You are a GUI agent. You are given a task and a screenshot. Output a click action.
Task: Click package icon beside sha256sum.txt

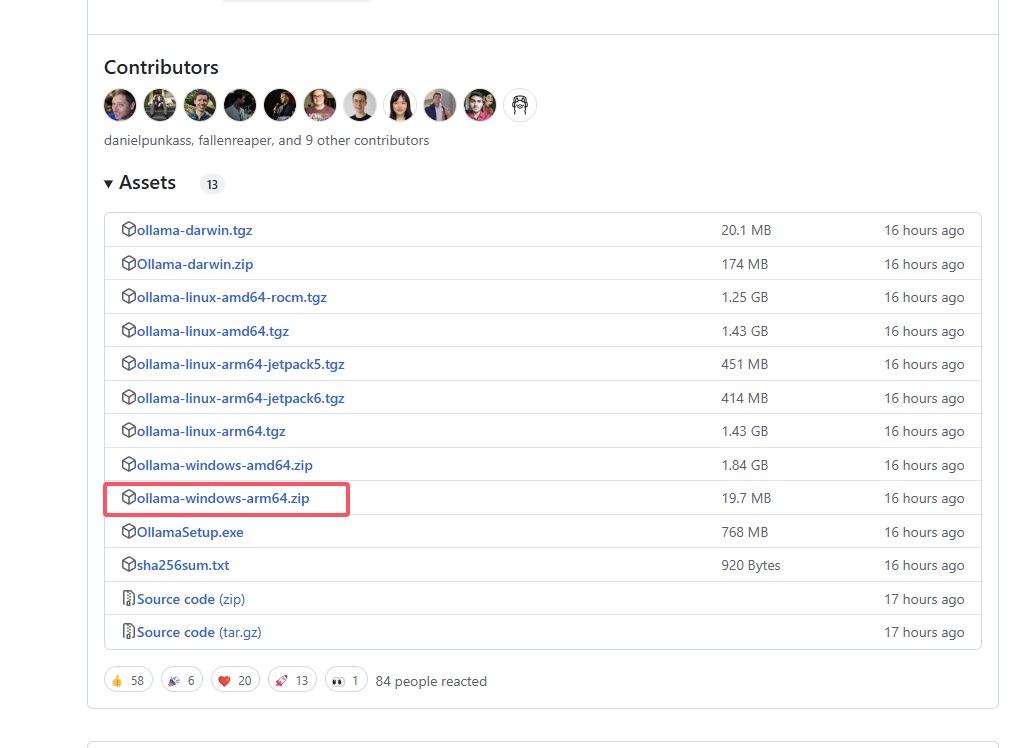pos(128,564)
